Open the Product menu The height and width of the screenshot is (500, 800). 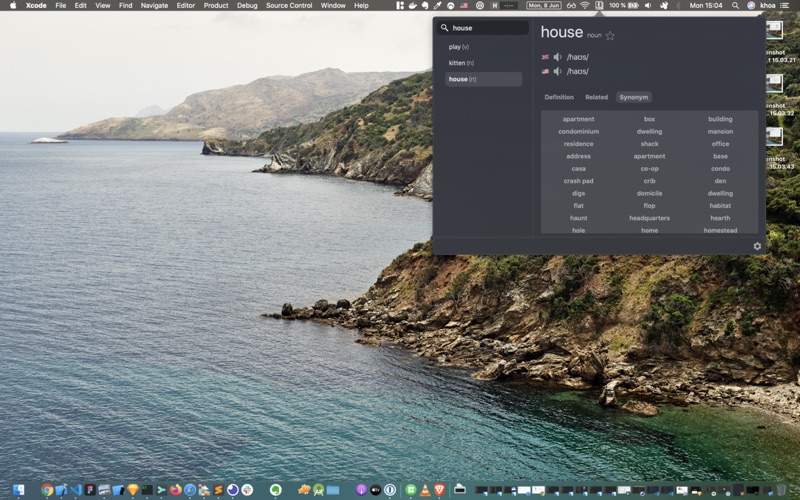tap(216, 6)
